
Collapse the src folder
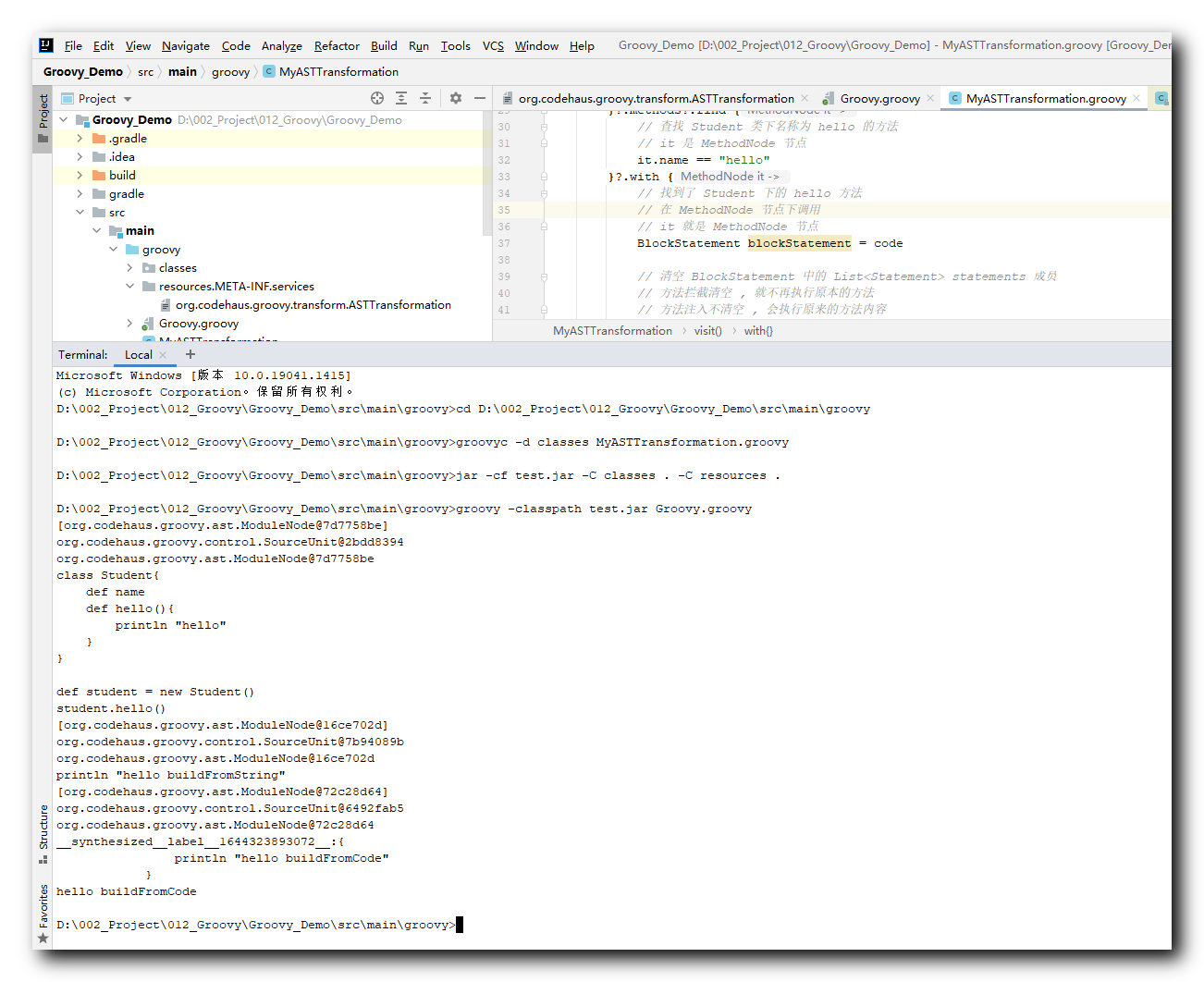point(80,213)
